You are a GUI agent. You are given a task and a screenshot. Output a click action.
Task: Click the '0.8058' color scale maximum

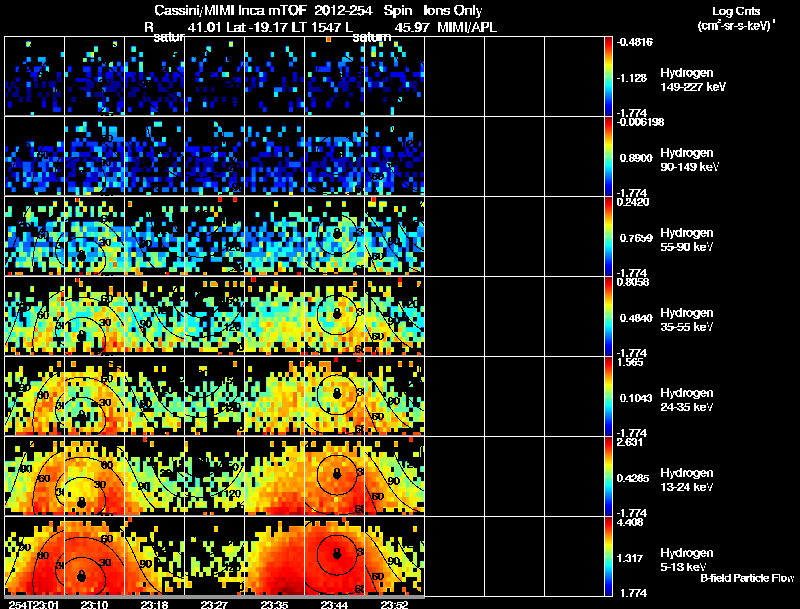633,283
